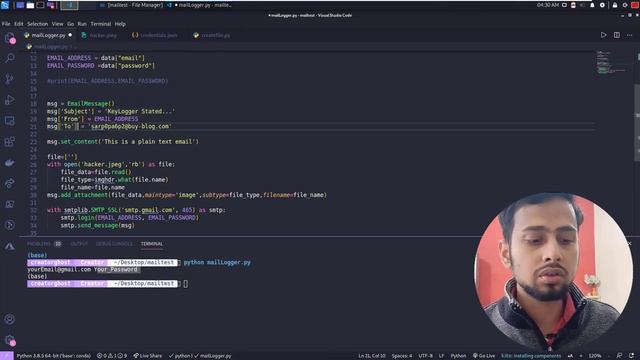Split the editor to the right

(x=617, y=35)
